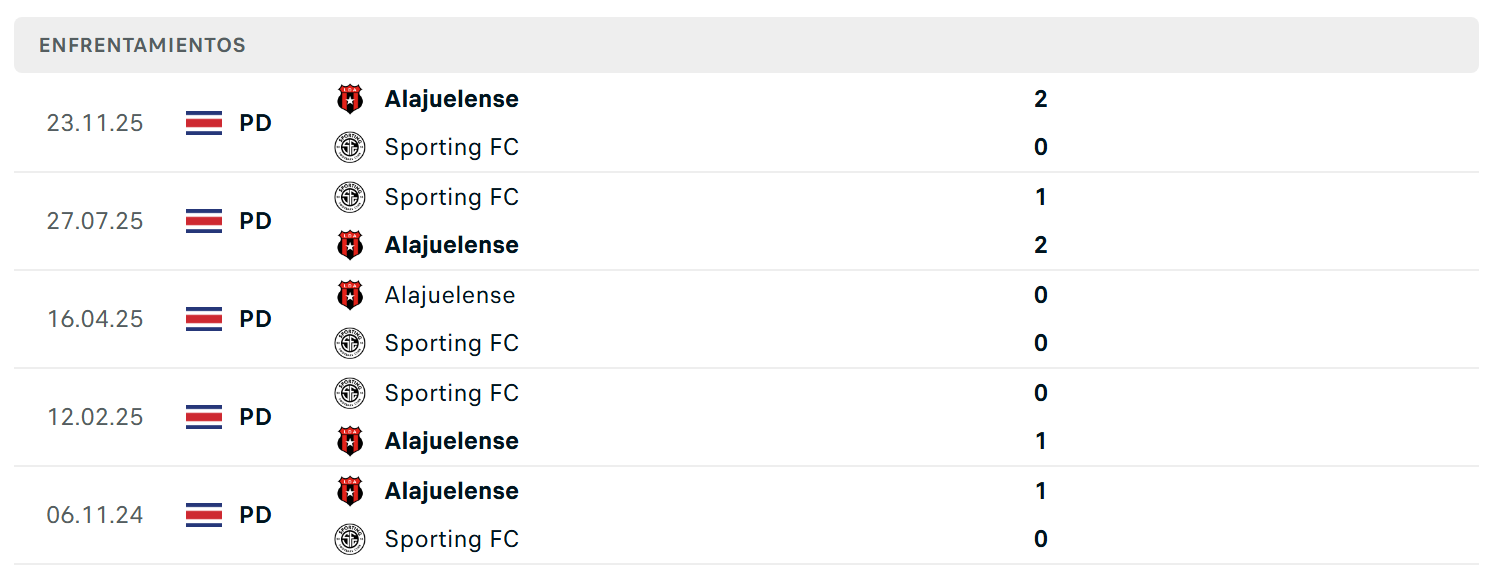Click Alajuelense score 2 in 23.11.25 match

point(1041,99)
